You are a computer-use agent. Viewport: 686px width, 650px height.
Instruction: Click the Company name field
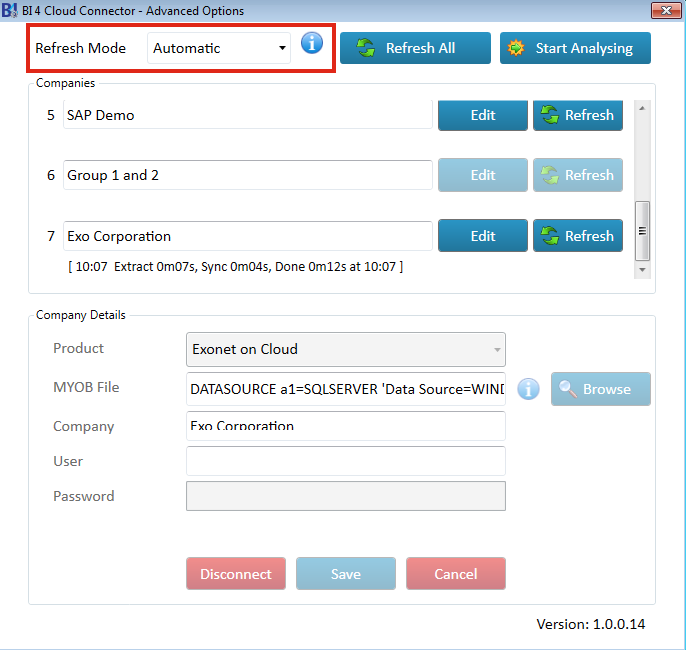click(346, 426)
